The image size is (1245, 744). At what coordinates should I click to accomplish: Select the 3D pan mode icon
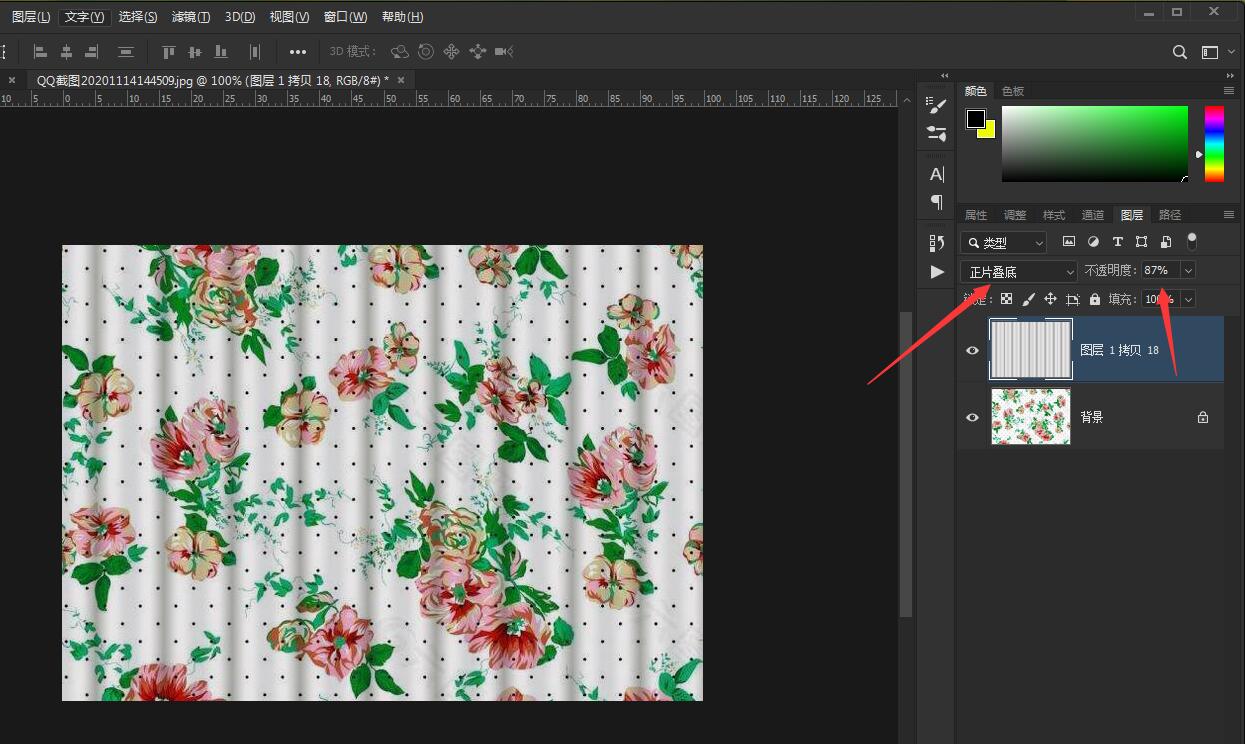click(451, 51)
